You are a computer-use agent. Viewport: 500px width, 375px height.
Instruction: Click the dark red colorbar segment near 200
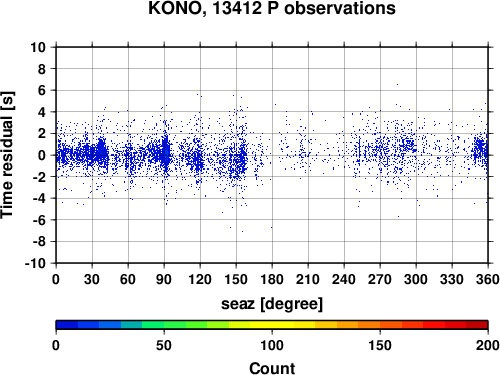coord(477,325)
